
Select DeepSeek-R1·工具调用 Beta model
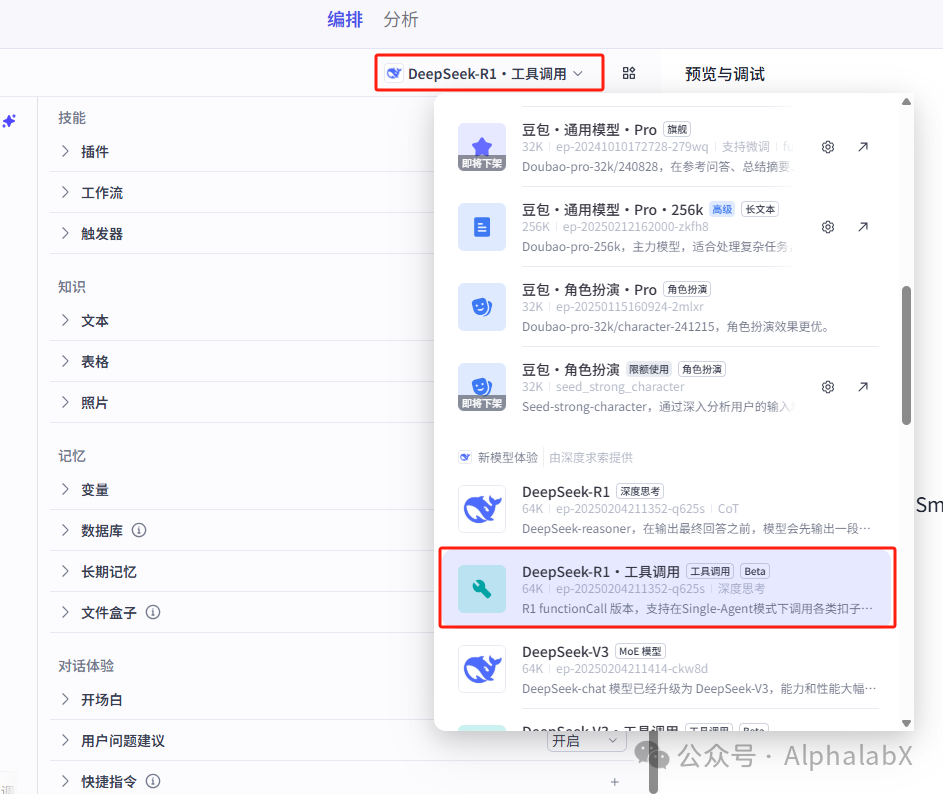[x=668, y=588]
